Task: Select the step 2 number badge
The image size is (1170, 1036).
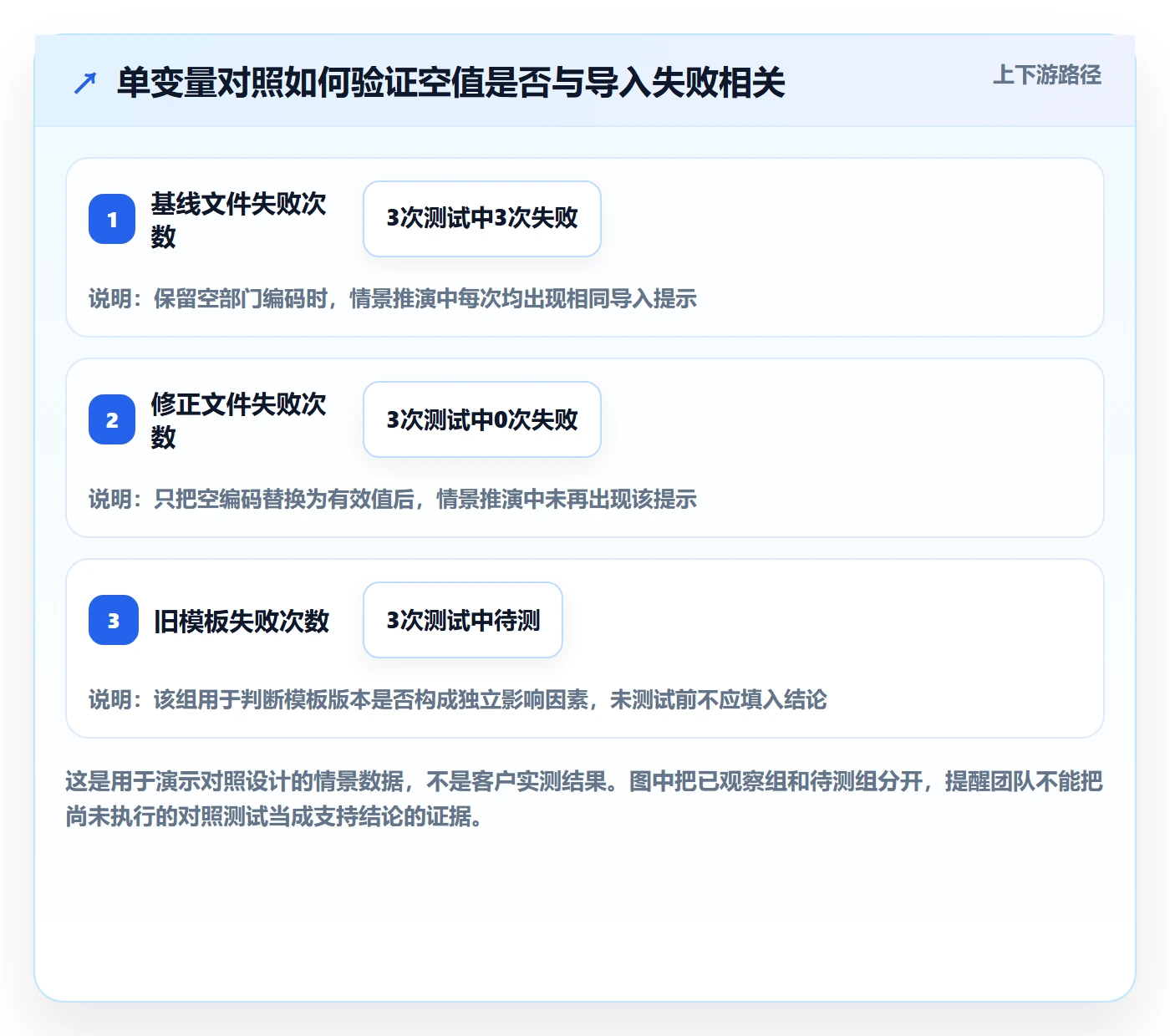Action: click(x=112, y=419)
